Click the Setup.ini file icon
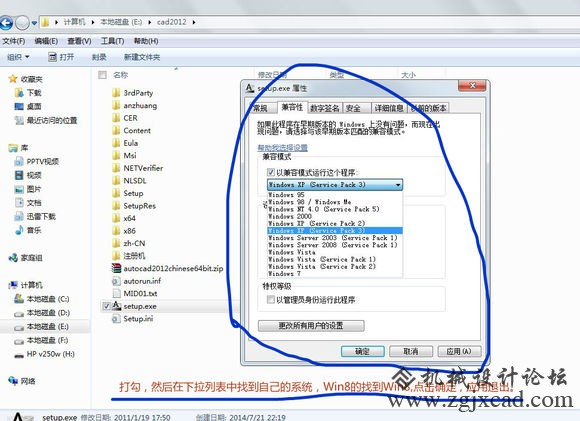 coord(117,319)
